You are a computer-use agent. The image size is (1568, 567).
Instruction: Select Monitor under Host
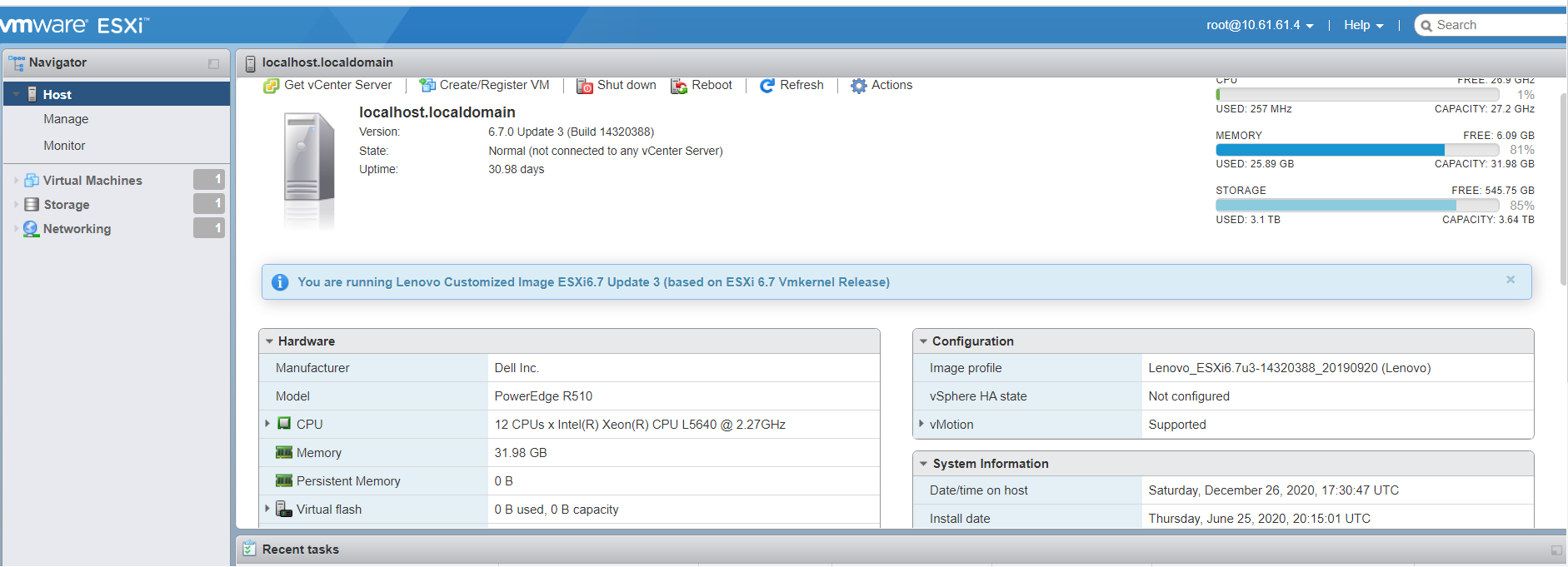[64, 146]
